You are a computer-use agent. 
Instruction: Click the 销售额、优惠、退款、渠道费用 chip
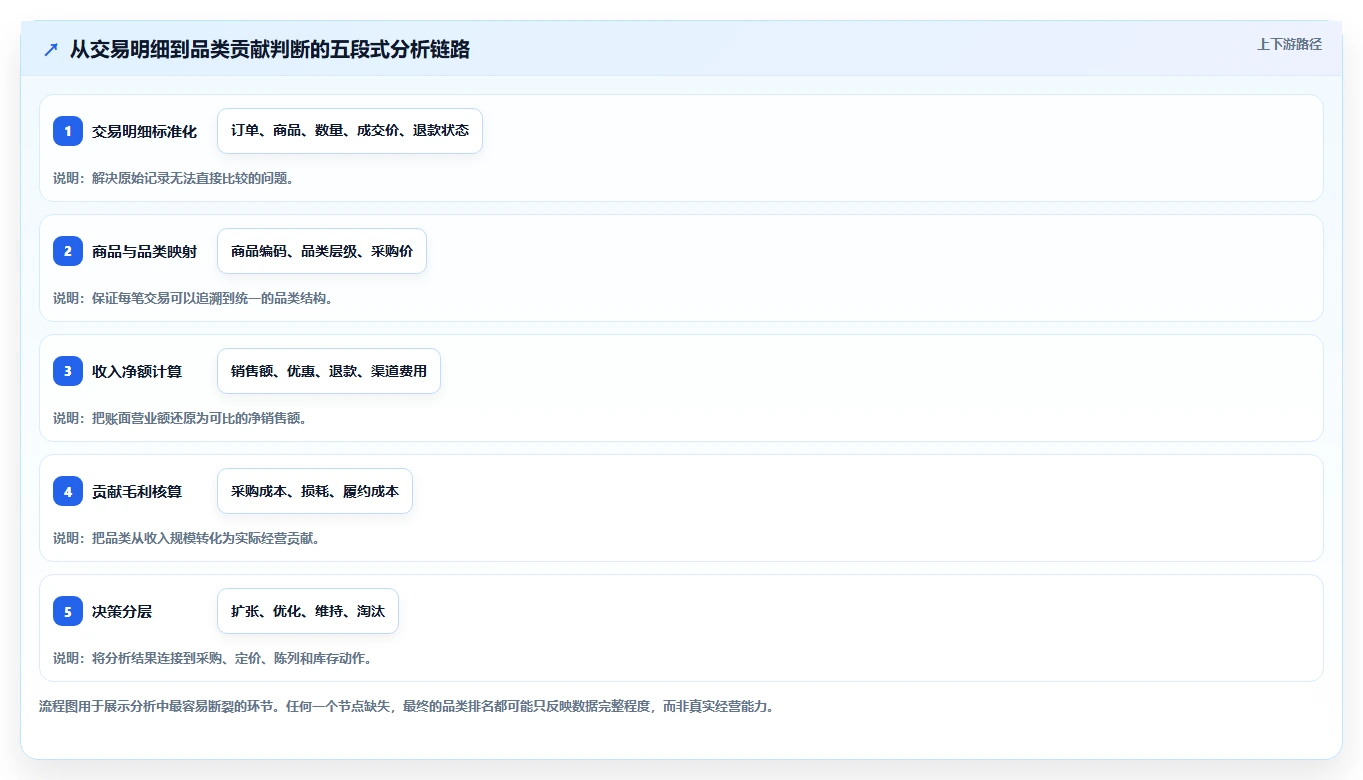[329, 371]
